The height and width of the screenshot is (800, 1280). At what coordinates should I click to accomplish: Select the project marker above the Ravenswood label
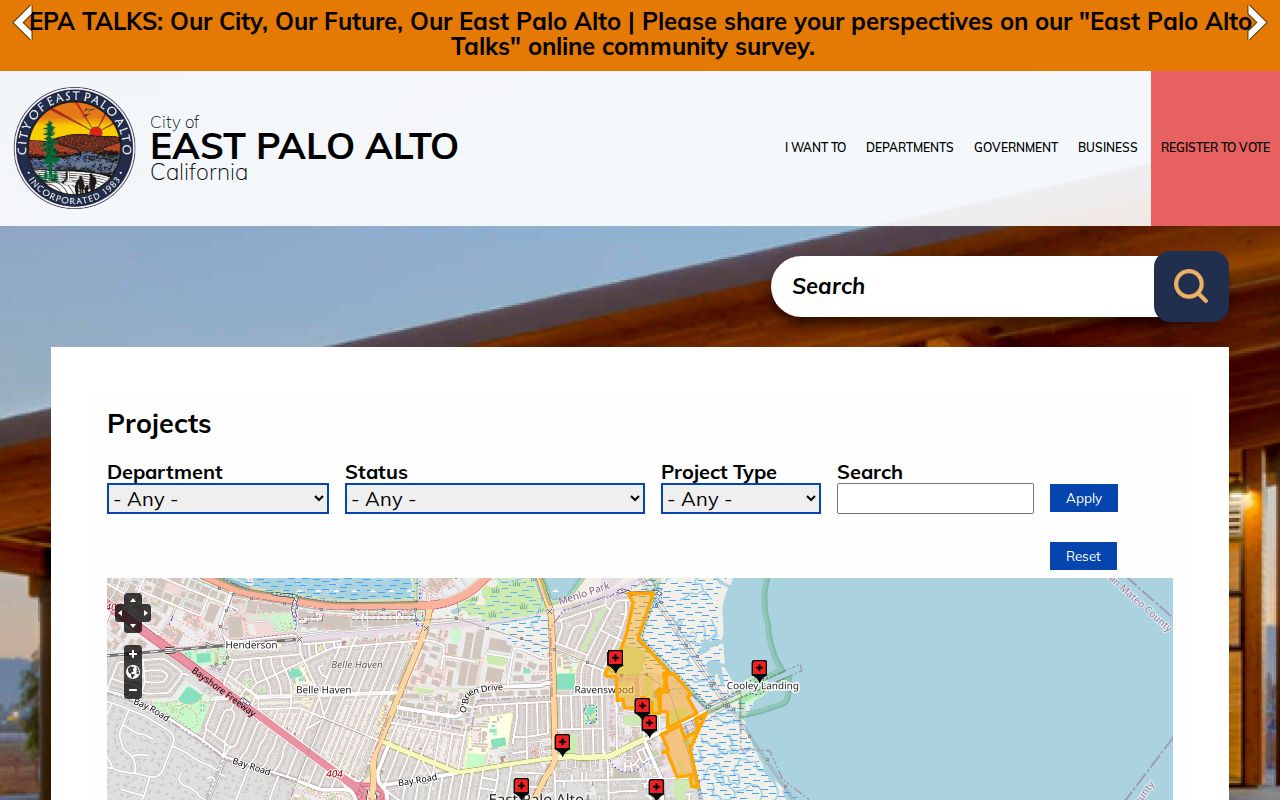(615, 660)
